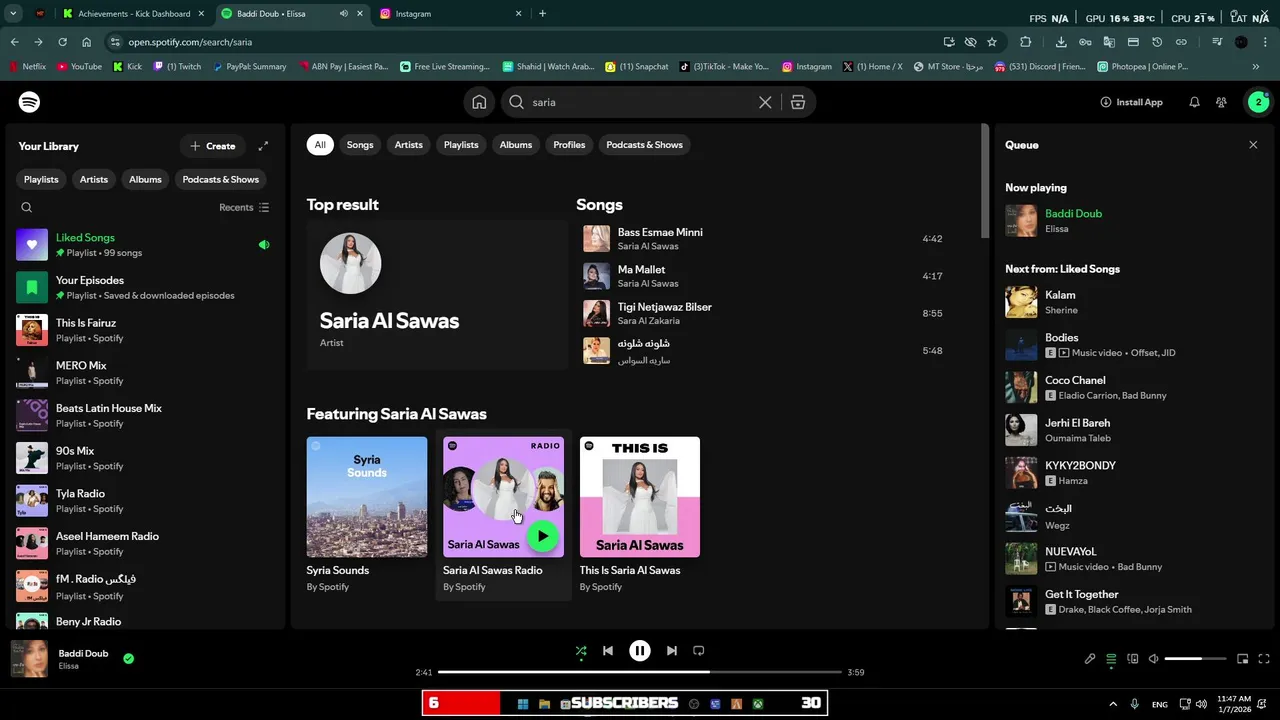Viewport: 1280px width, 720px height.
Task: Filter results by Artists
Action: (x=409, y=145)
